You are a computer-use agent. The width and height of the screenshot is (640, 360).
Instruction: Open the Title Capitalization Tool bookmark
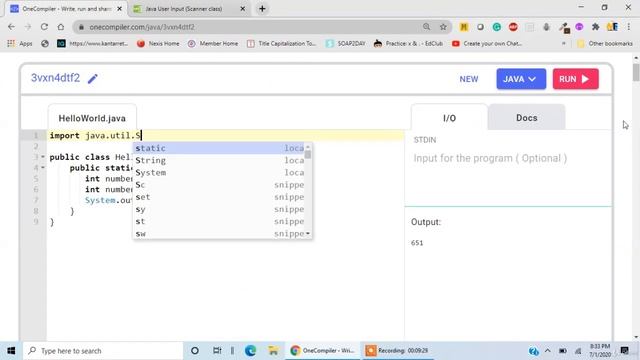(x=282, y=43)
